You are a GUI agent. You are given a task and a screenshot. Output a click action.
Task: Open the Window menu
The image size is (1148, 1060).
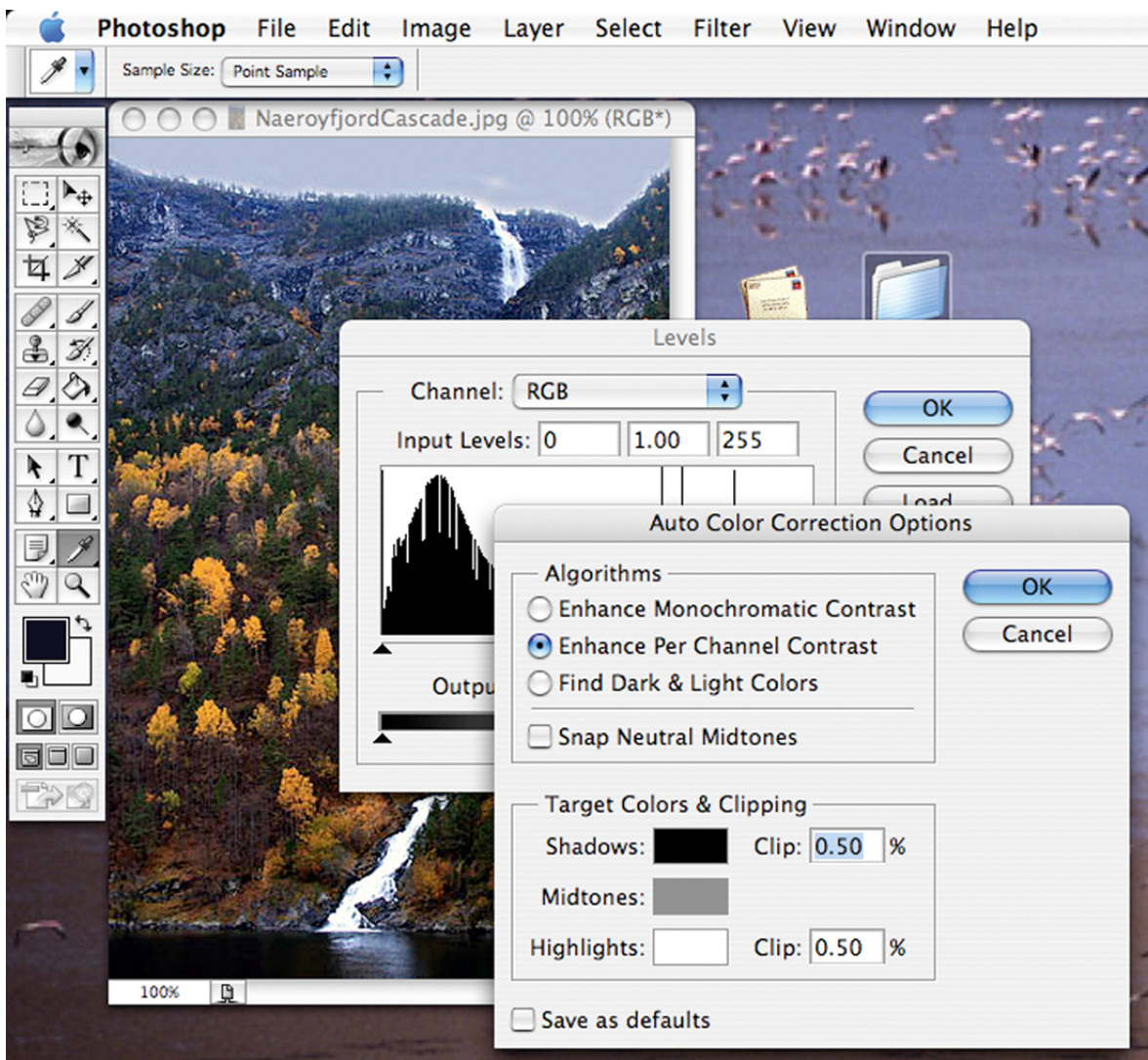tap(911, 27)
